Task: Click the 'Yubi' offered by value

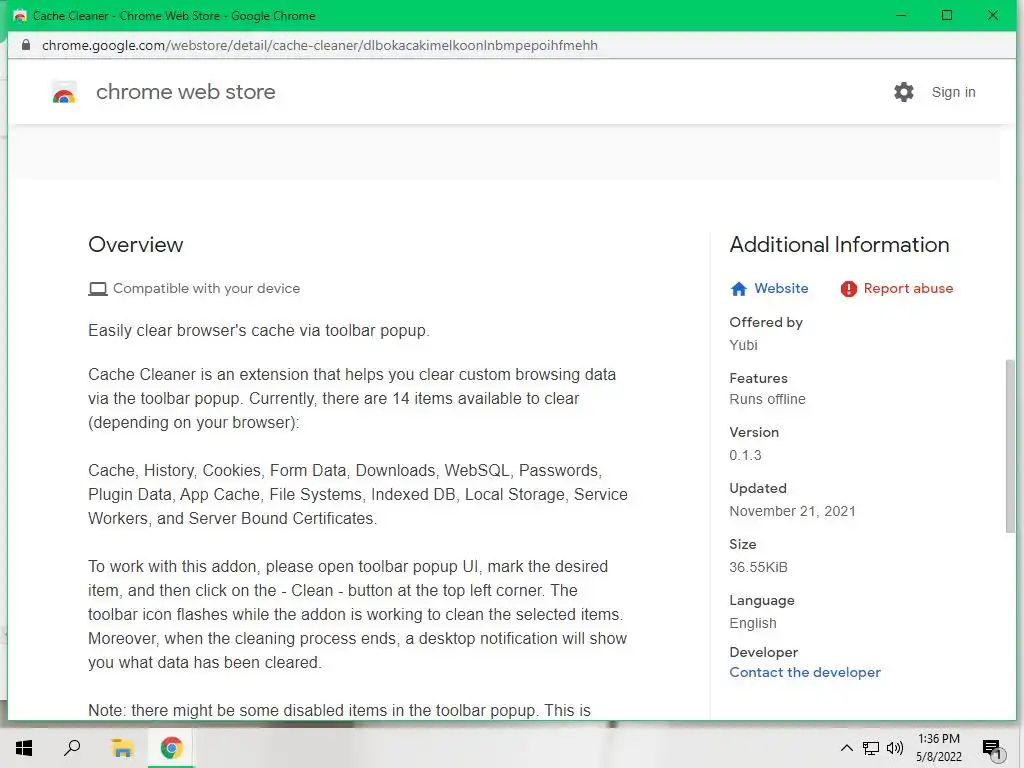Action: click(x=743, y=345)
